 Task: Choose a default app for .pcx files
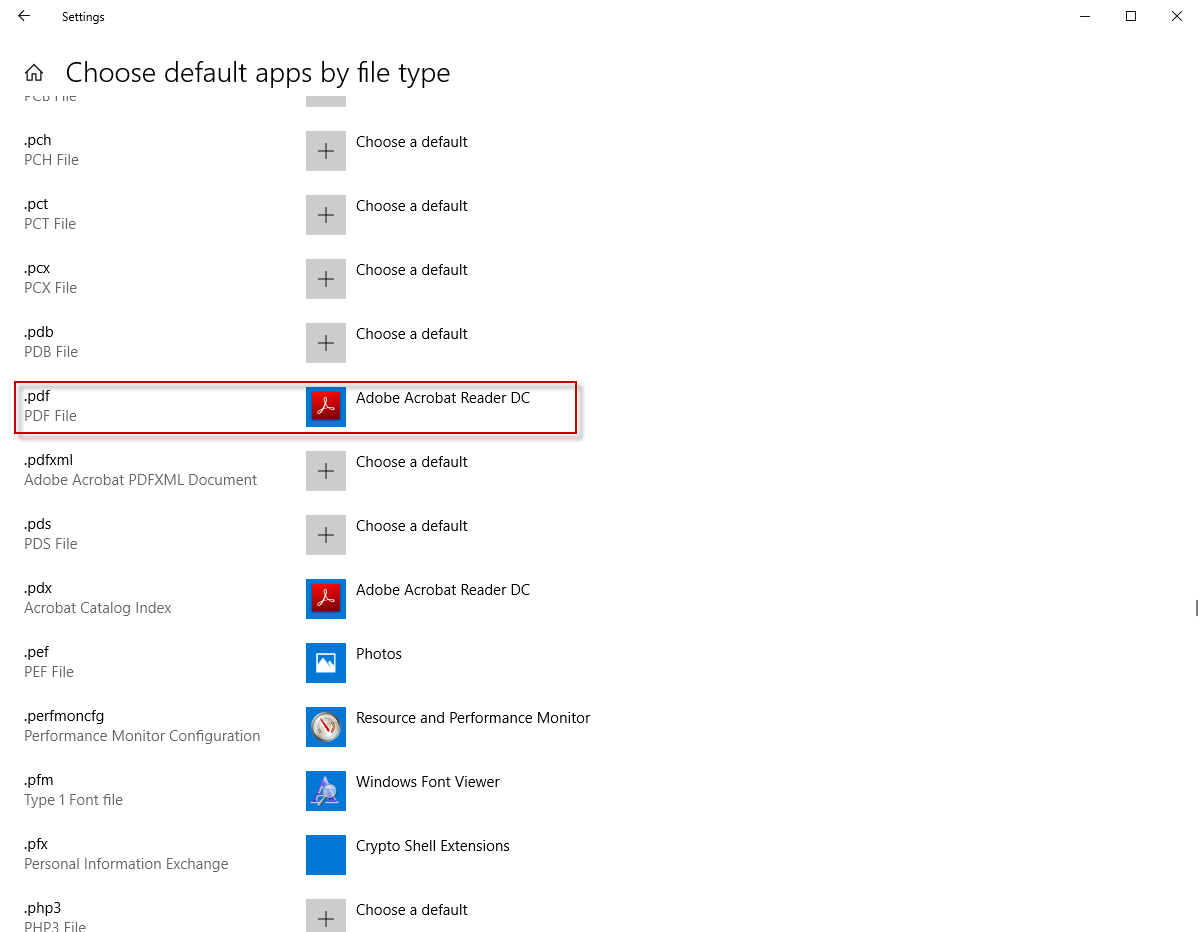click(325, 278)
